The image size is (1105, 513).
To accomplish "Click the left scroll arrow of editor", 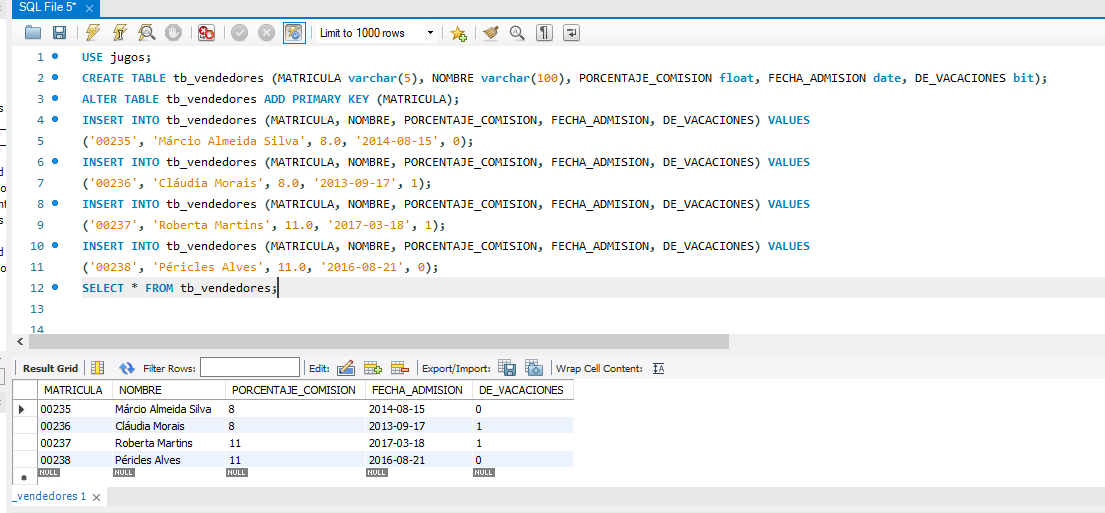I will 19,342.
